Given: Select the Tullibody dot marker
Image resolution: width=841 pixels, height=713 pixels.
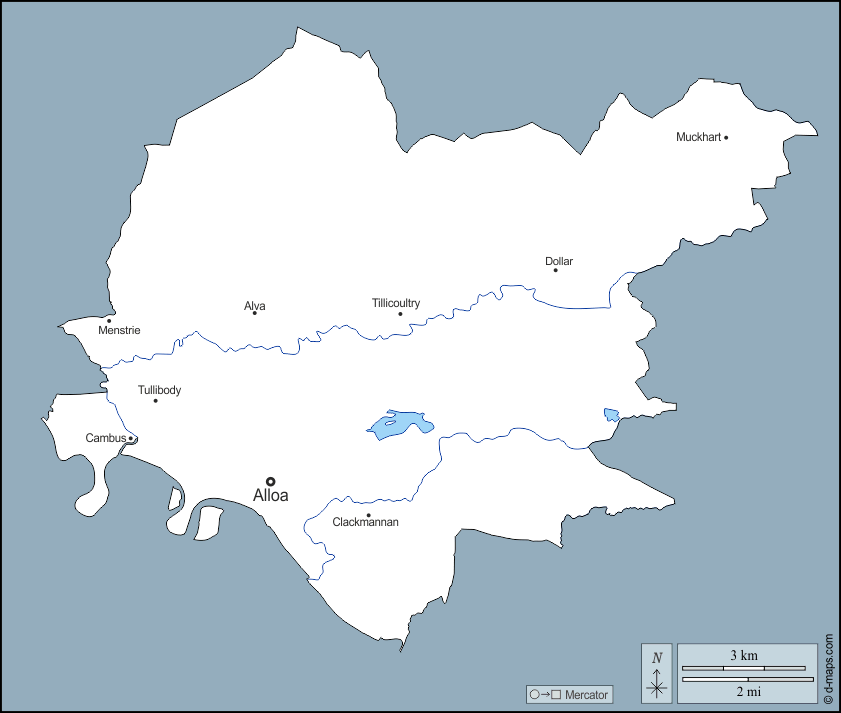Looking at the screenshot, I should (155, 401).
